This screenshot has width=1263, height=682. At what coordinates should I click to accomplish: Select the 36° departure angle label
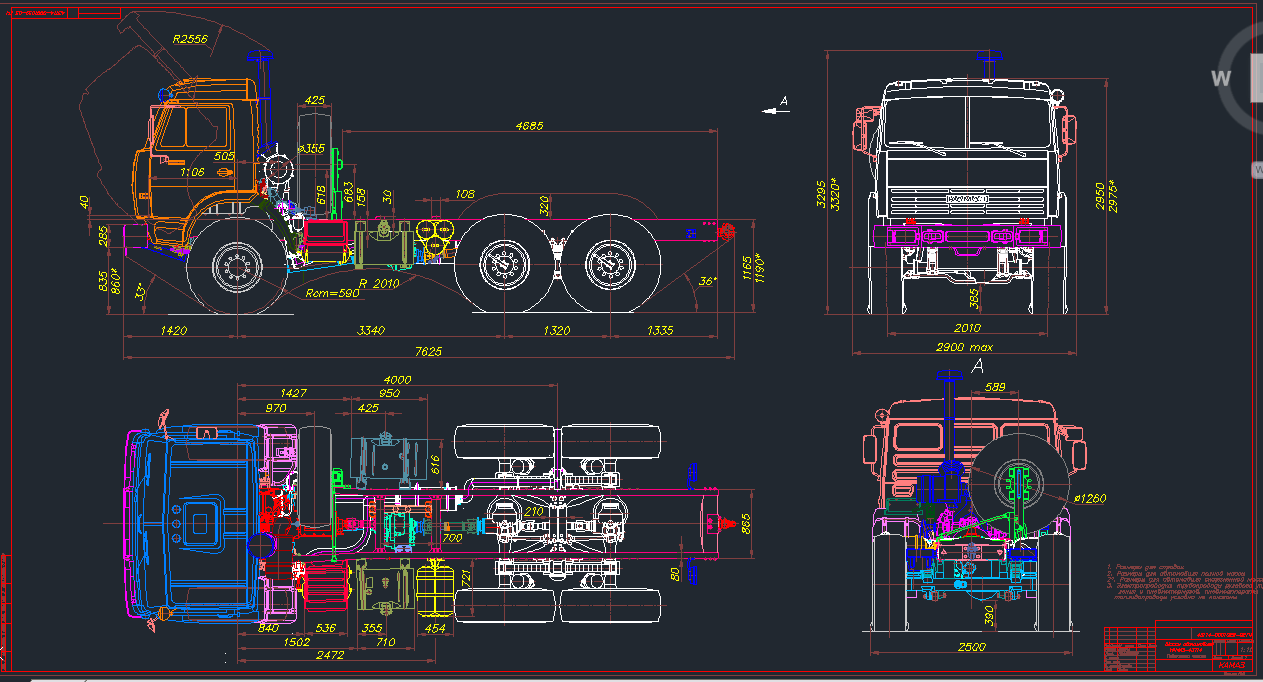[x=707, y=282]
